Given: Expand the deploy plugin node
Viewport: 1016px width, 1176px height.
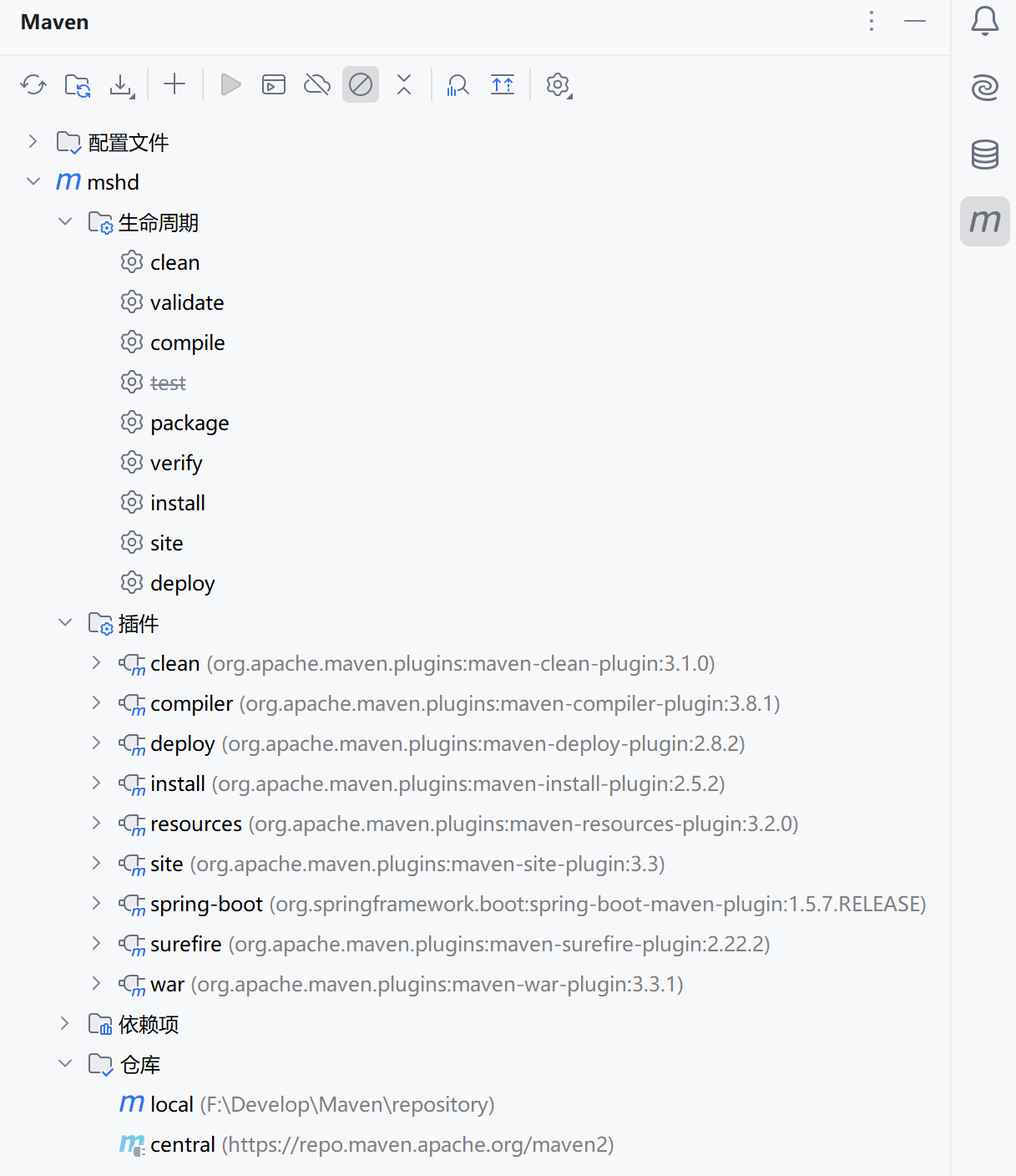Looking at the screenshot, I should click(96, 743).
